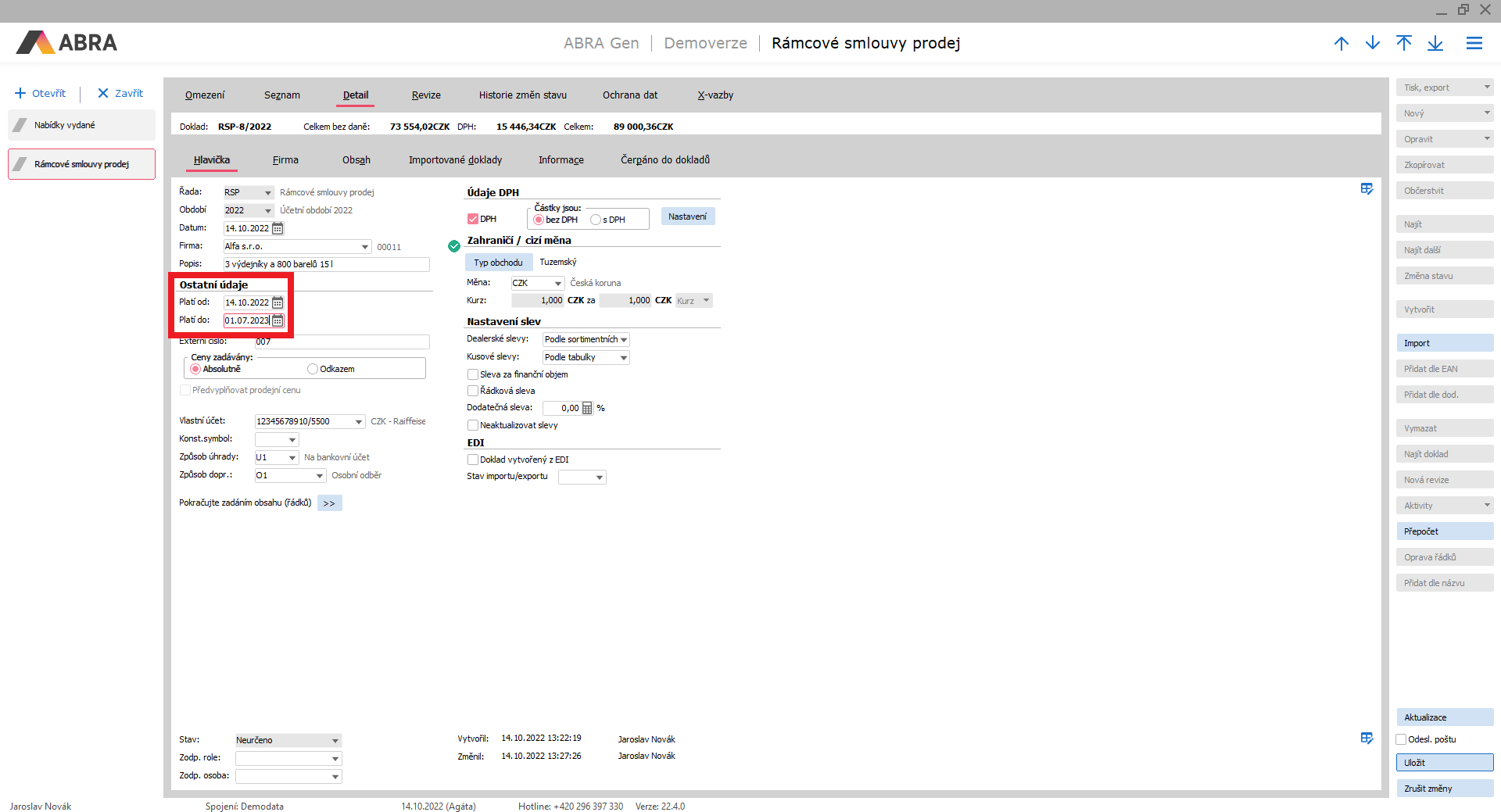Open calendar picker for Platí do
This screenshot has height=812, width=1501.
click(x=278, y=320)
